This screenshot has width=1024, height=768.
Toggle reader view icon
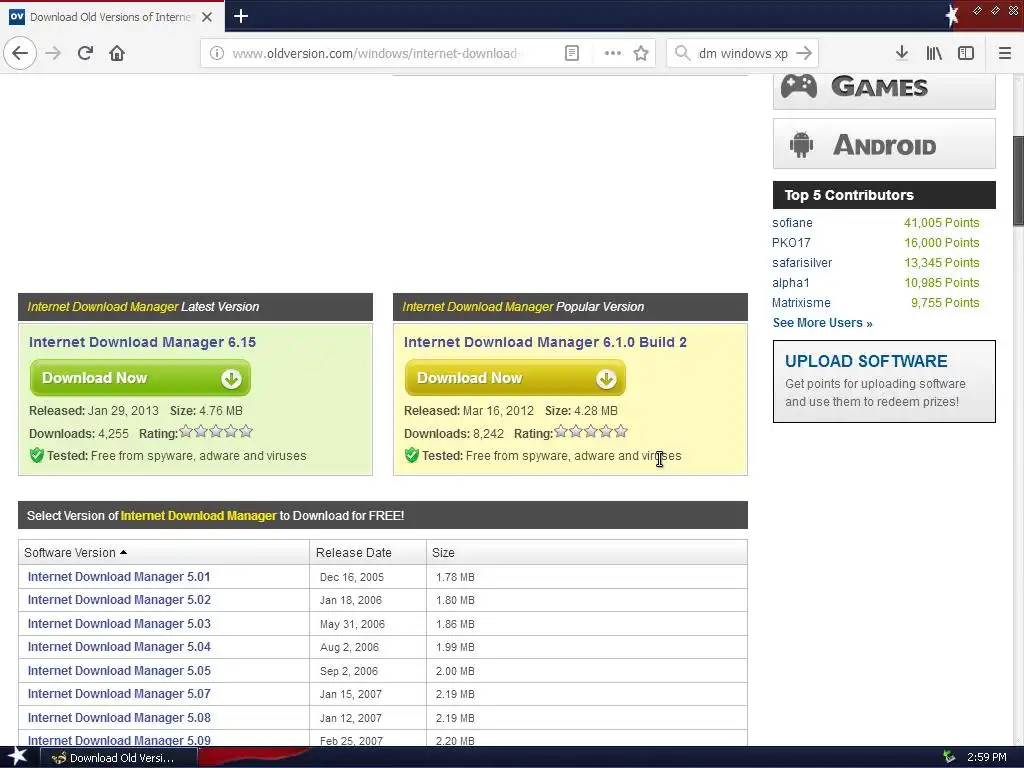[x=571, y=53]
